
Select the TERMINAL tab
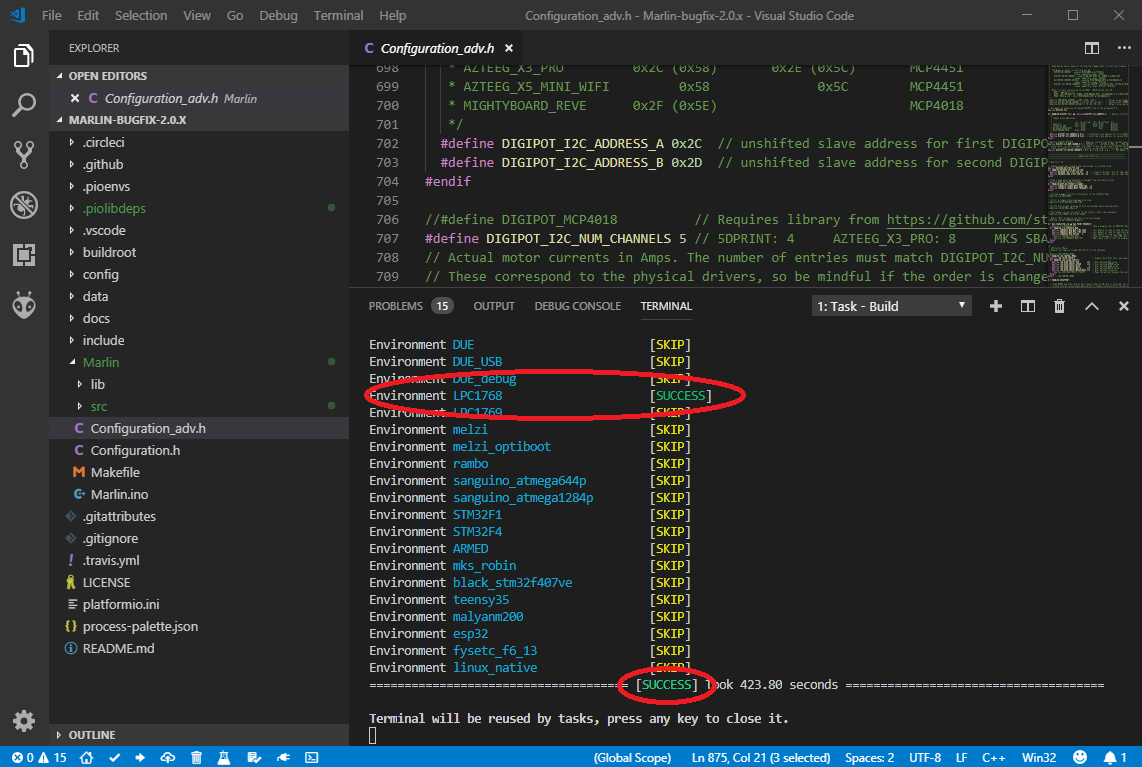click(x=666, y=307)
